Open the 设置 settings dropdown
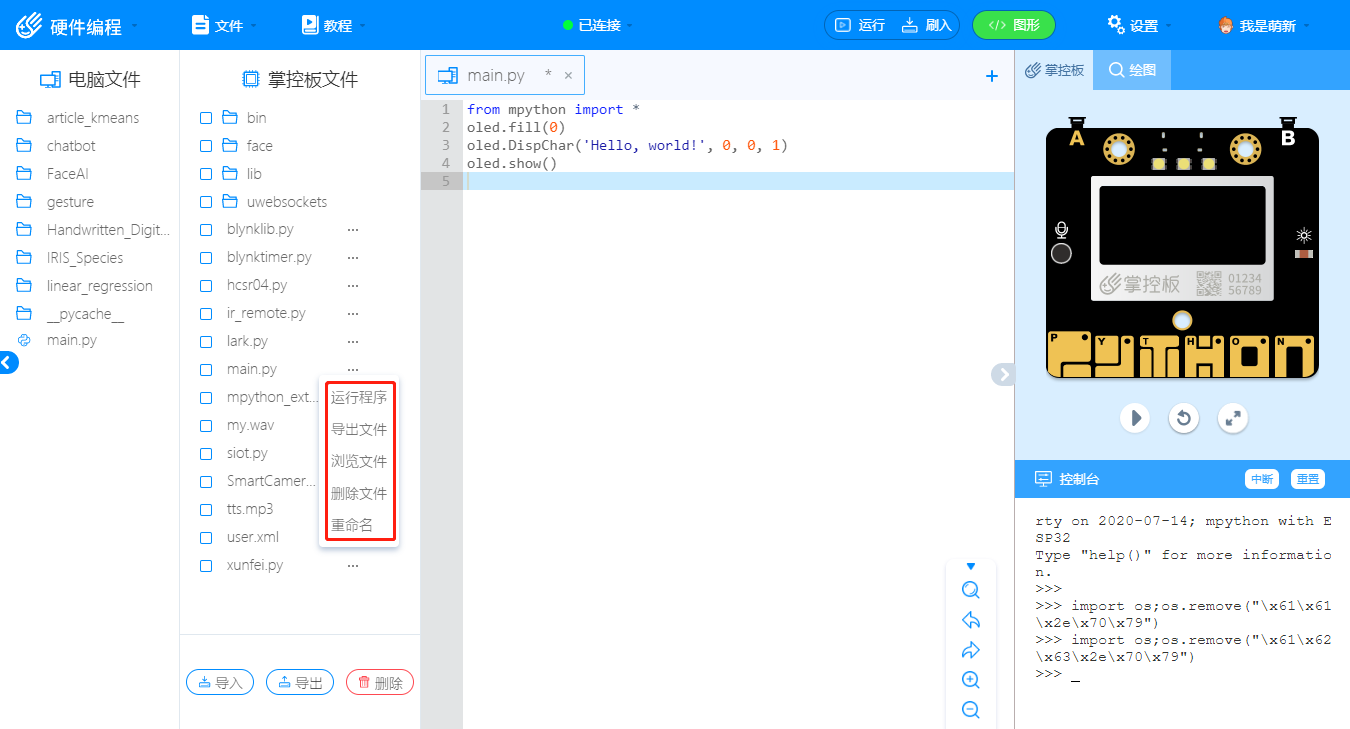 [x=1139, y=26]
